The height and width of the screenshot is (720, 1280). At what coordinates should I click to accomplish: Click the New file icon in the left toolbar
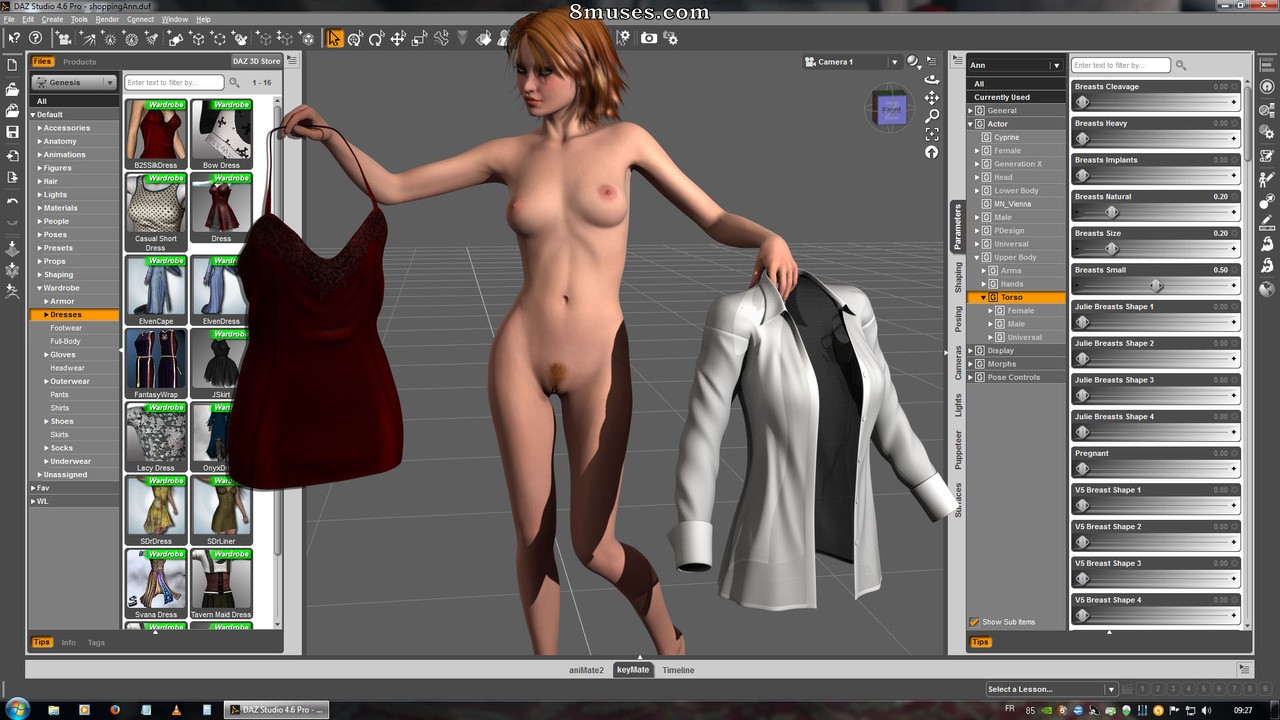tap(12, 65)
